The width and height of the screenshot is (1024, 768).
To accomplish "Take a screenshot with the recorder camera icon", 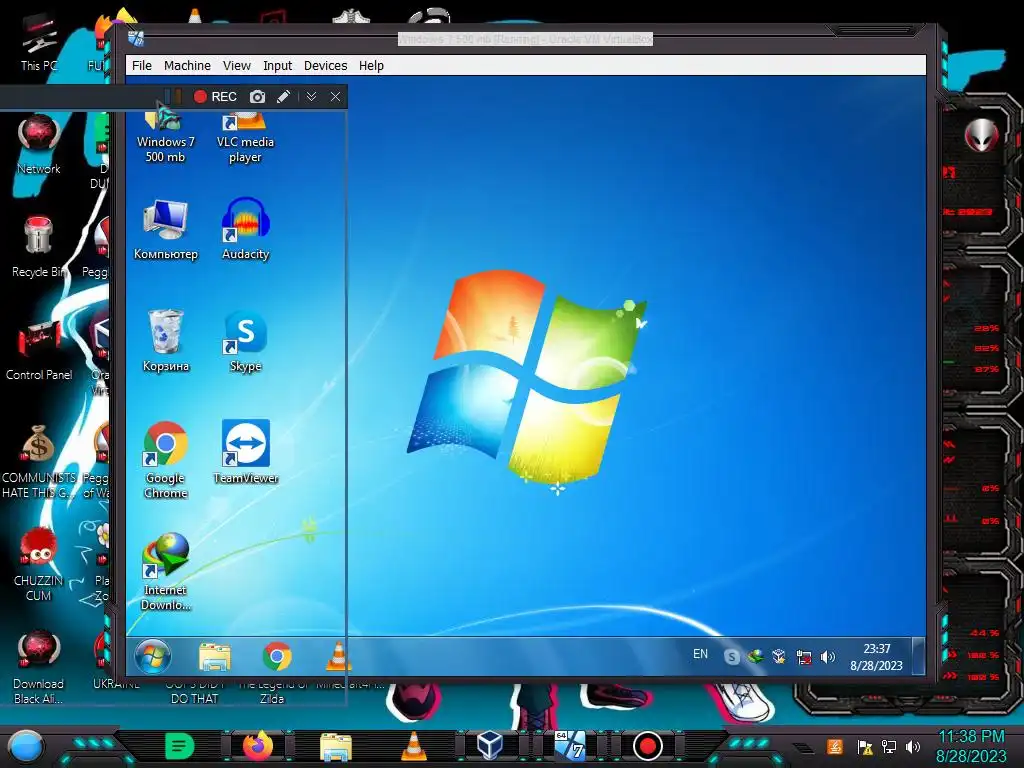I will [257, 97].
